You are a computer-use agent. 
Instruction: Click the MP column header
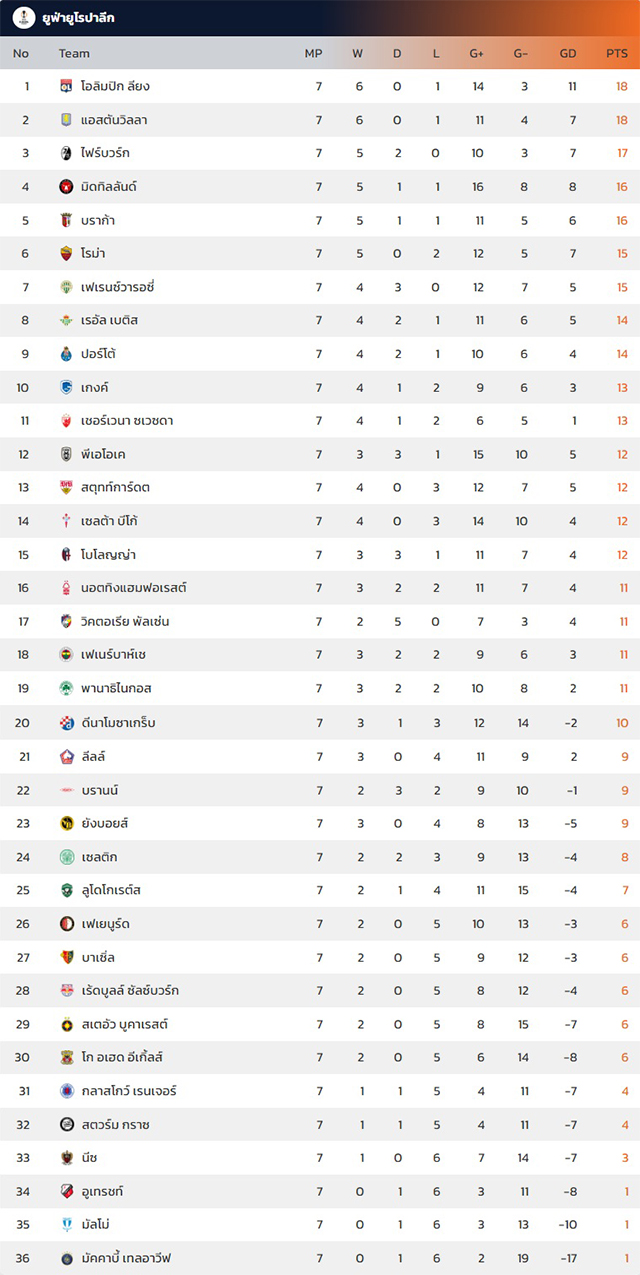[313, 53]
